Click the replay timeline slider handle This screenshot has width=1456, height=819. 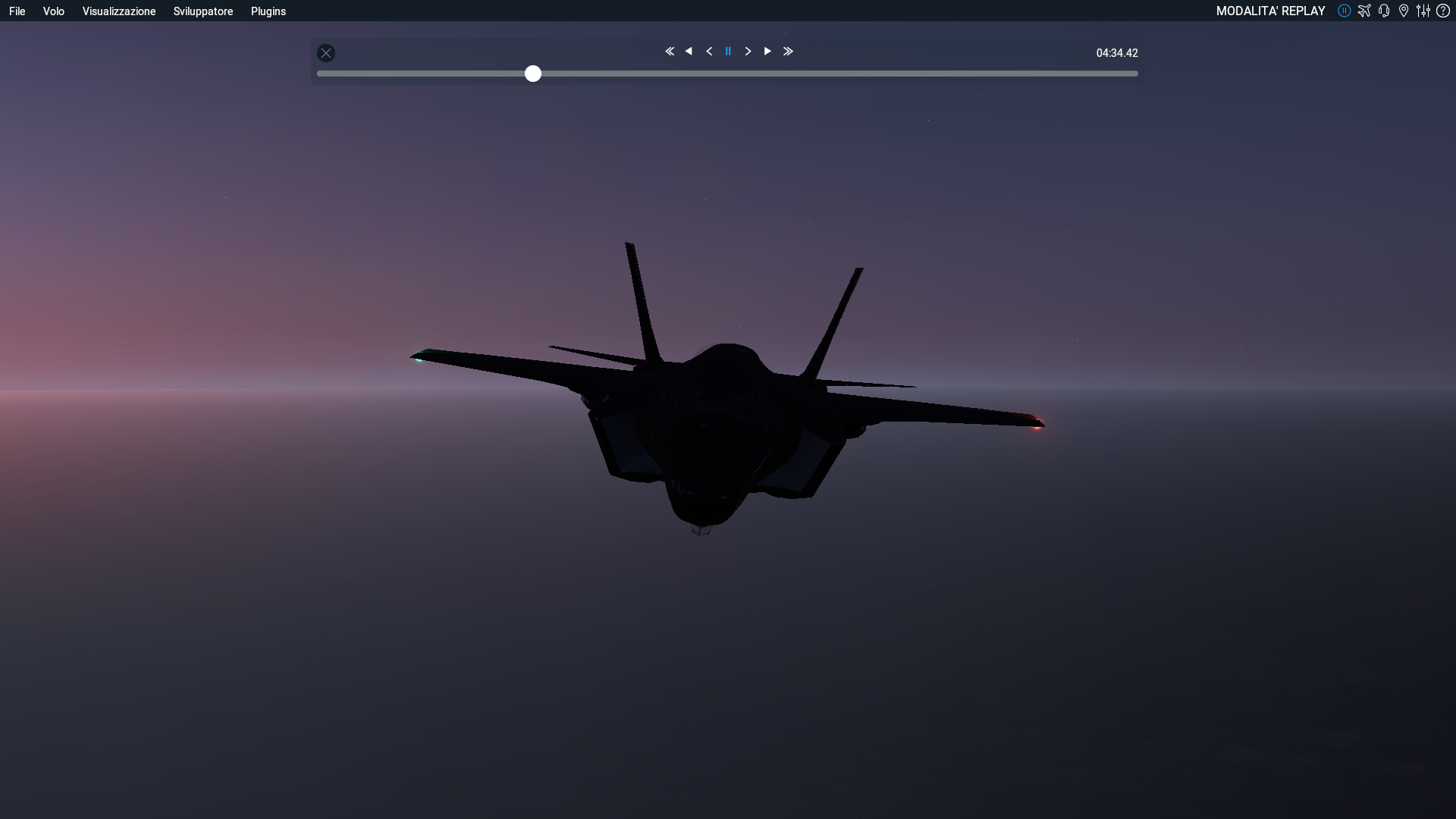533,74
